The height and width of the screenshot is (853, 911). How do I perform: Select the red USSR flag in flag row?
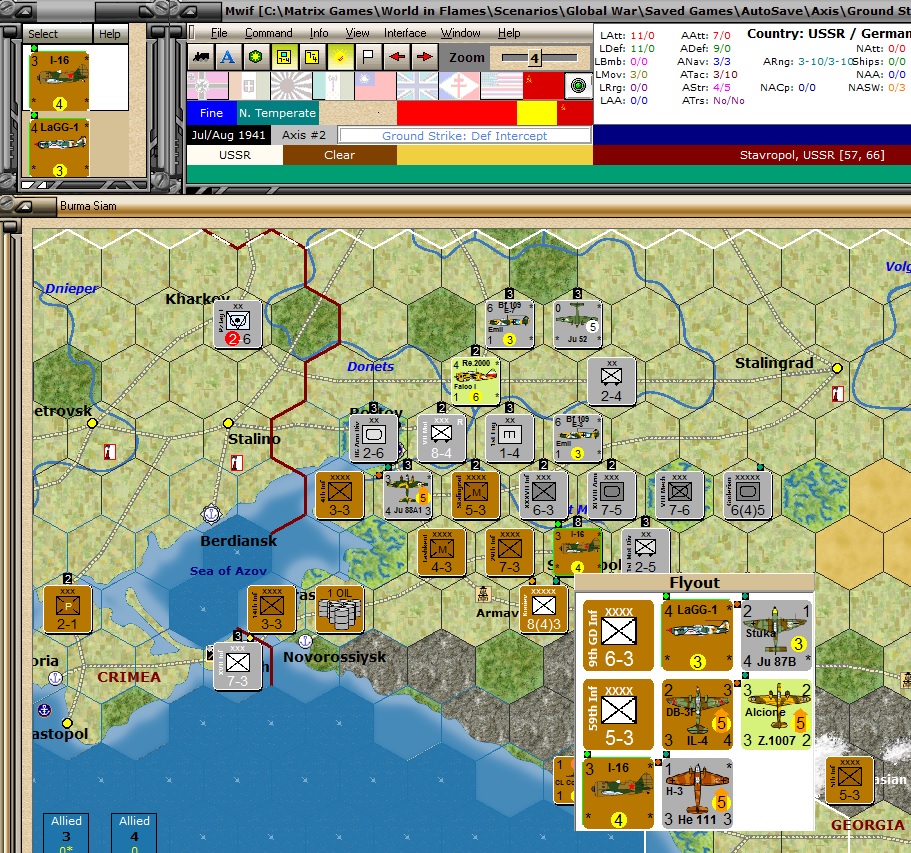point(543,86)
